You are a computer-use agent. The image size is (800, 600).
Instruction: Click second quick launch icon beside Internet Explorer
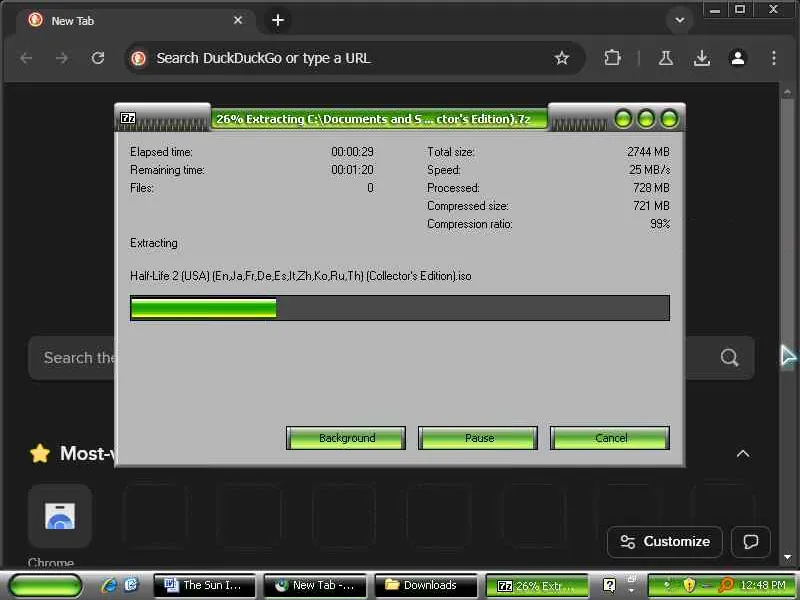click(x=131, y=585)
